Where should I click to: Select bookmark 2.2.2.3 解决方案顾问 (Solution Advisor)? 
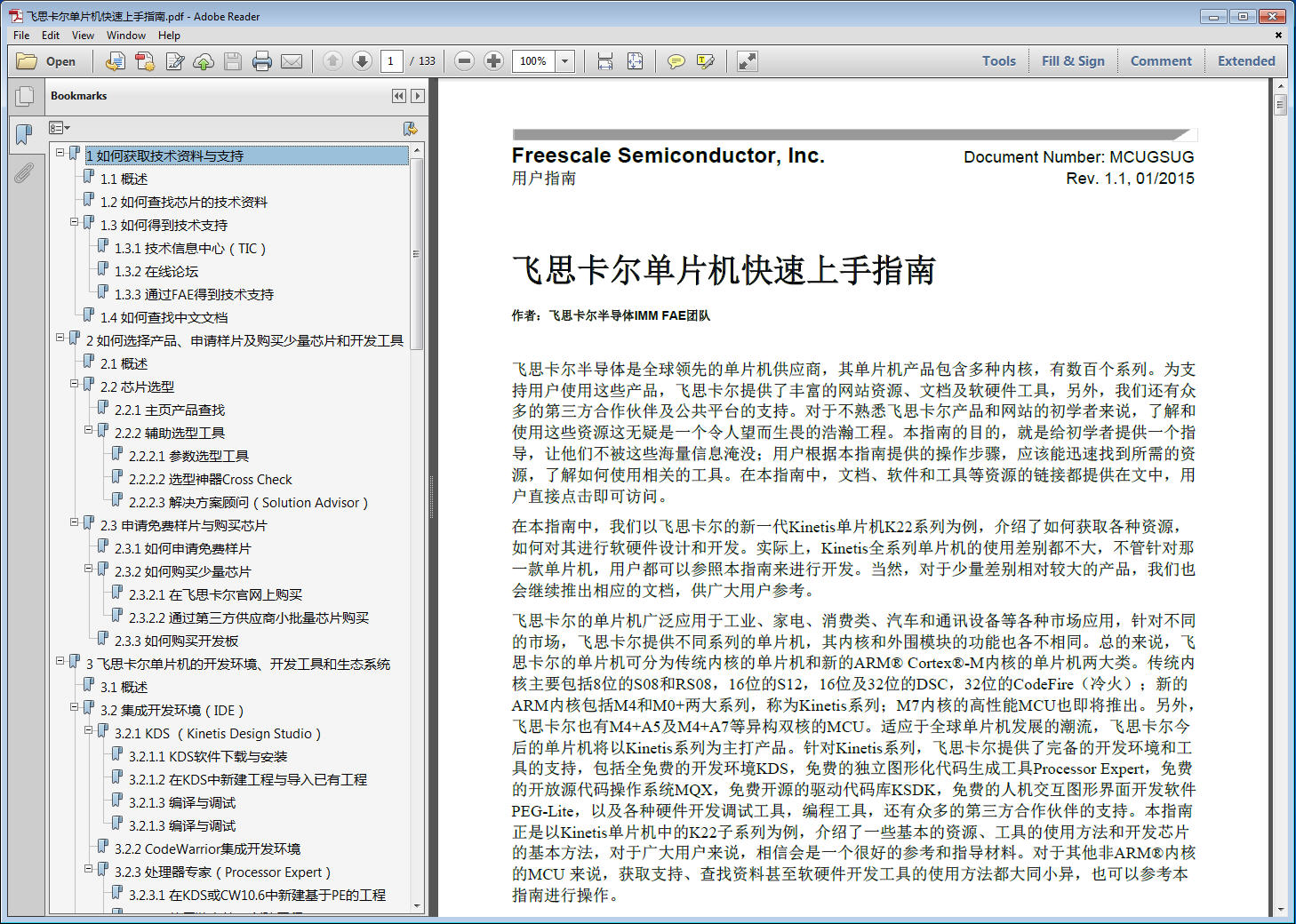(248, 503)
